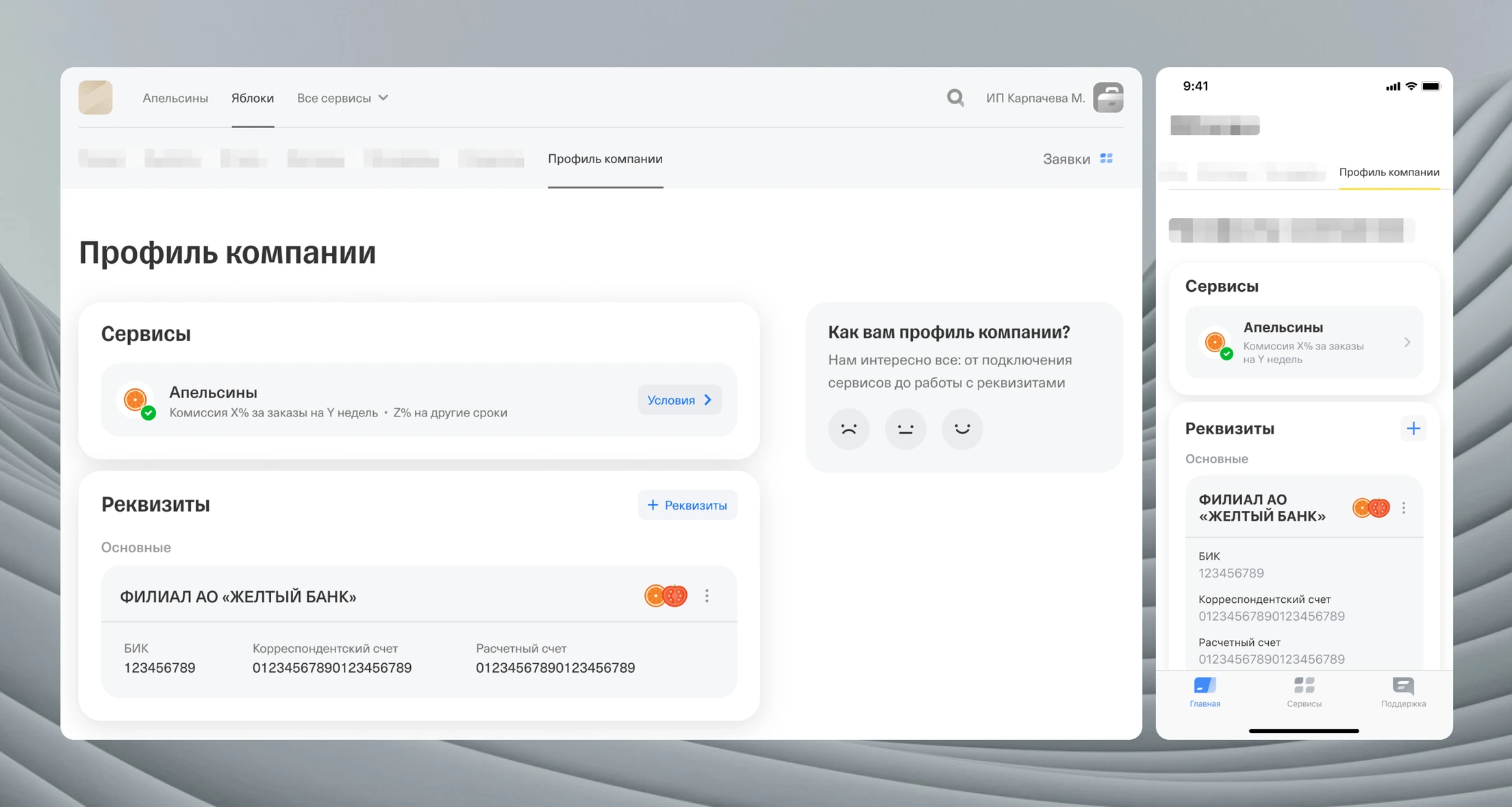Tap mobile БИК value 123456789
Viewport: 1512px width, 807px height.
tap(1231, 573)
